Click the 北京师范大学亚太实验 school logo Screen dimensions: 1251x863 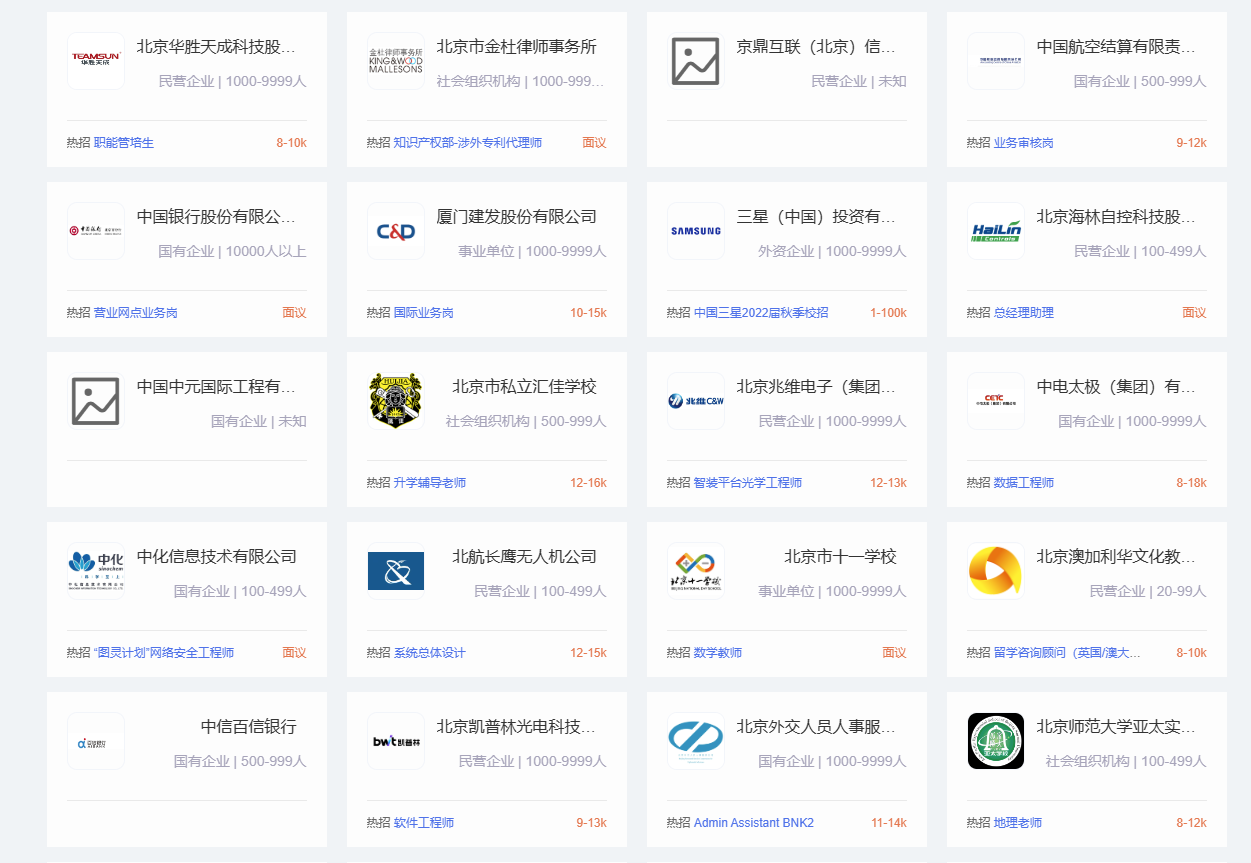click(x=996, y=741)
